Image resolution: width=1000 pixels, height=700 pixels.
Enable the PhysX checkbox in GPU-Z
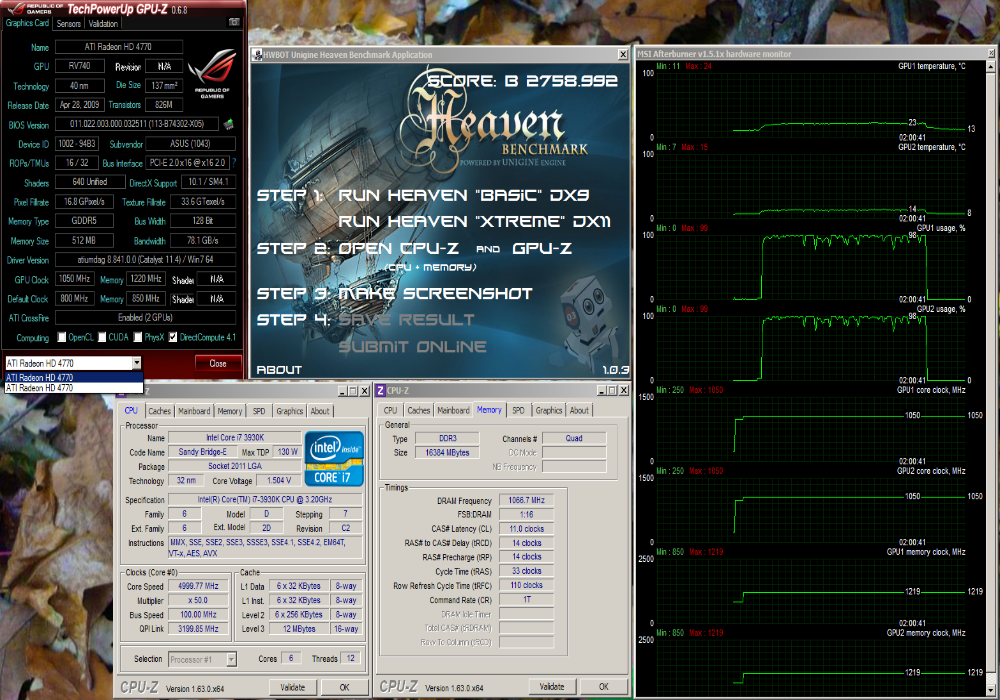pos(138,337)
